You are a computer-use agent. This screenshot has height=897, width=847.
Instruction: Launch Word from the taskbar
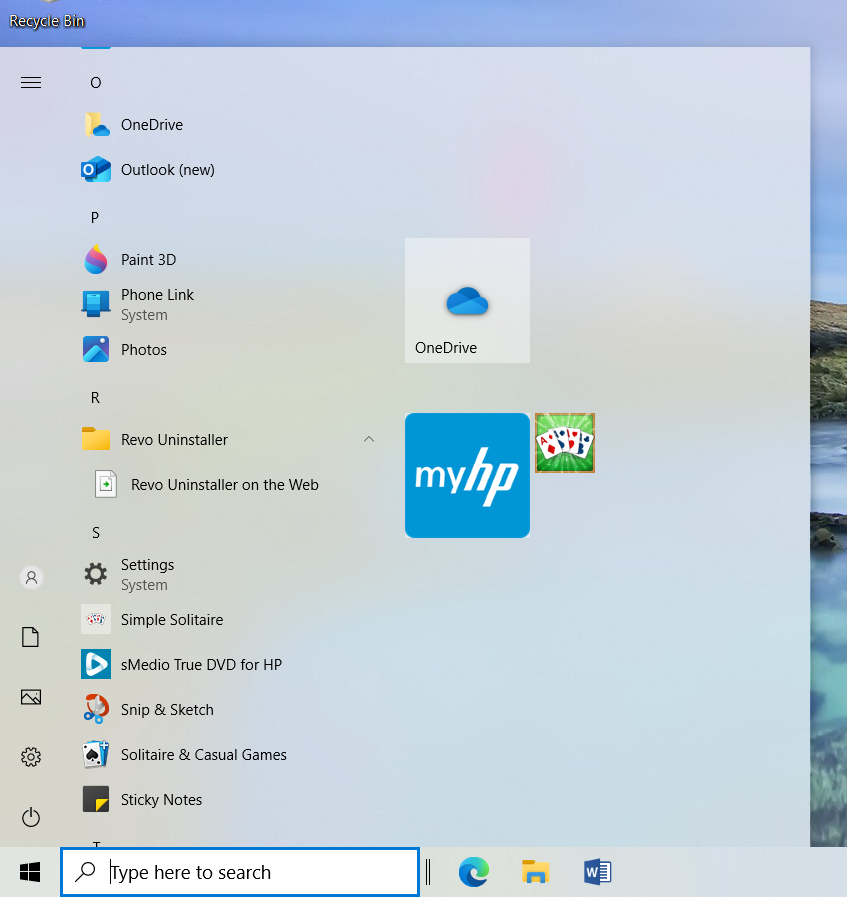click(x=598, y=872)
